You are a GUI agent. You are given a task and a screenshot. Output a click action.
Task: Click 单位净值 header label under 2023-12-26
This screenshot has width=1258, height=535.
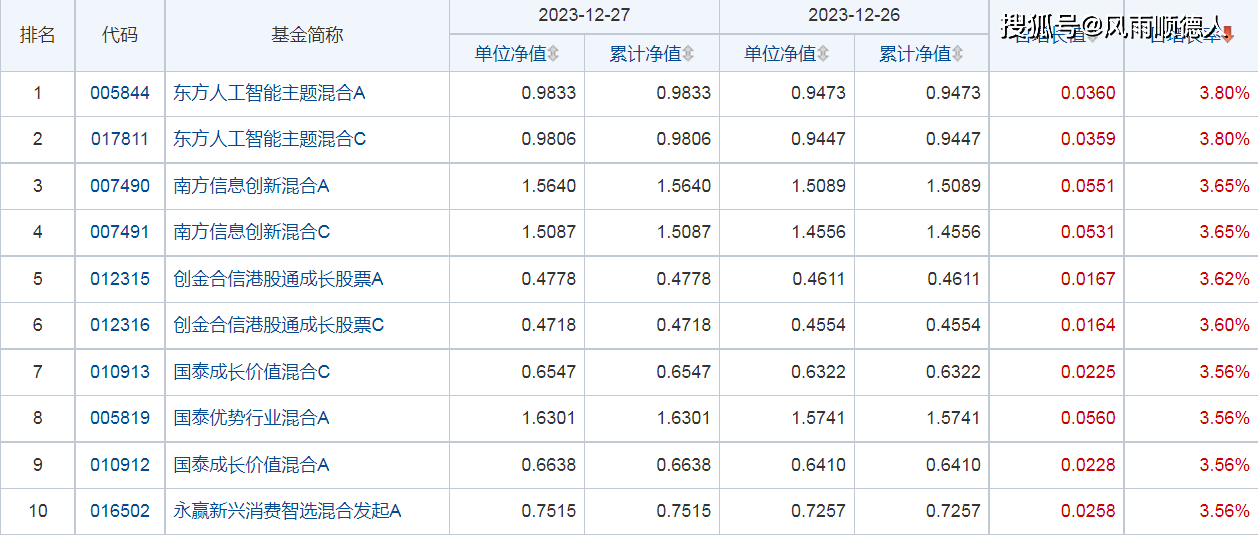tap(780, 54)
